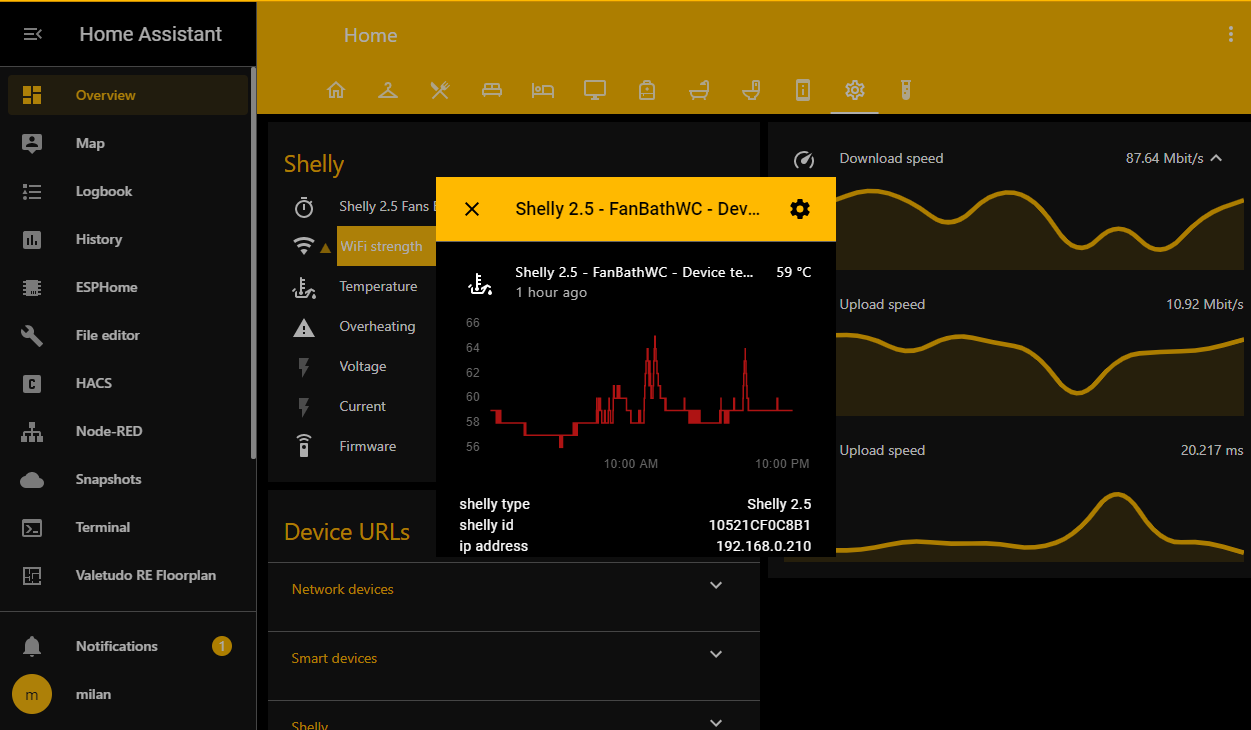
Task: Switch to the fork and knife kitchen tab
Action: pyautogui.click(x=440, y=90)
